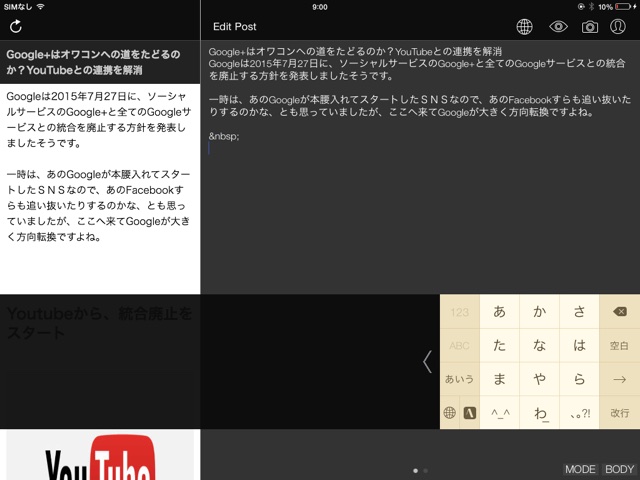Tap preview paragraph starting 一時は、あのGoogle
Viewport: 640px width, 480px height.
tap(98, 206)
